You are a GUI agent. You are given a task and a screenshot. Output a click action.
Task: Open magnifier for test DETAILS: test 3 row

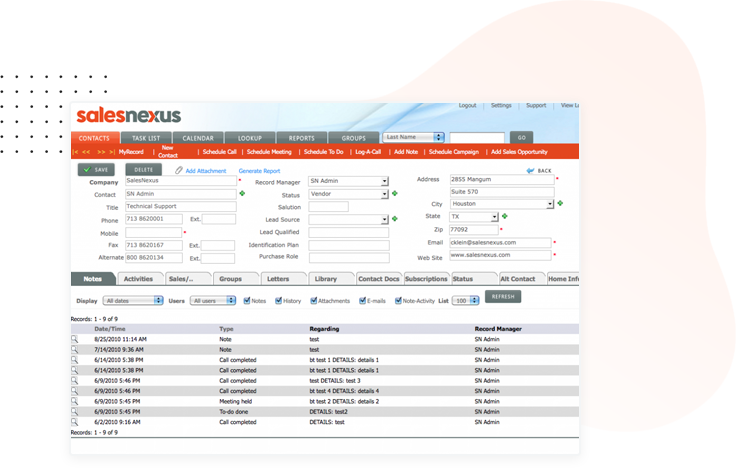pyautogui.click(x=75, y=381)
